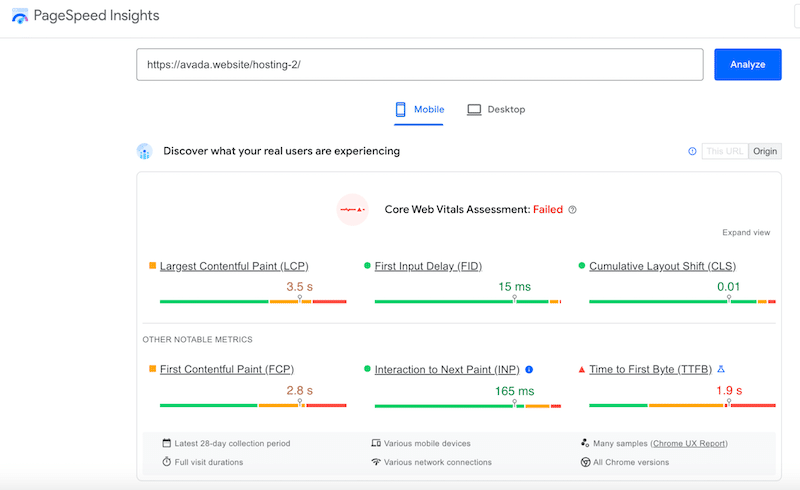Expand view of Core Web Vitals
800x490 pixels.
point(746,232)
